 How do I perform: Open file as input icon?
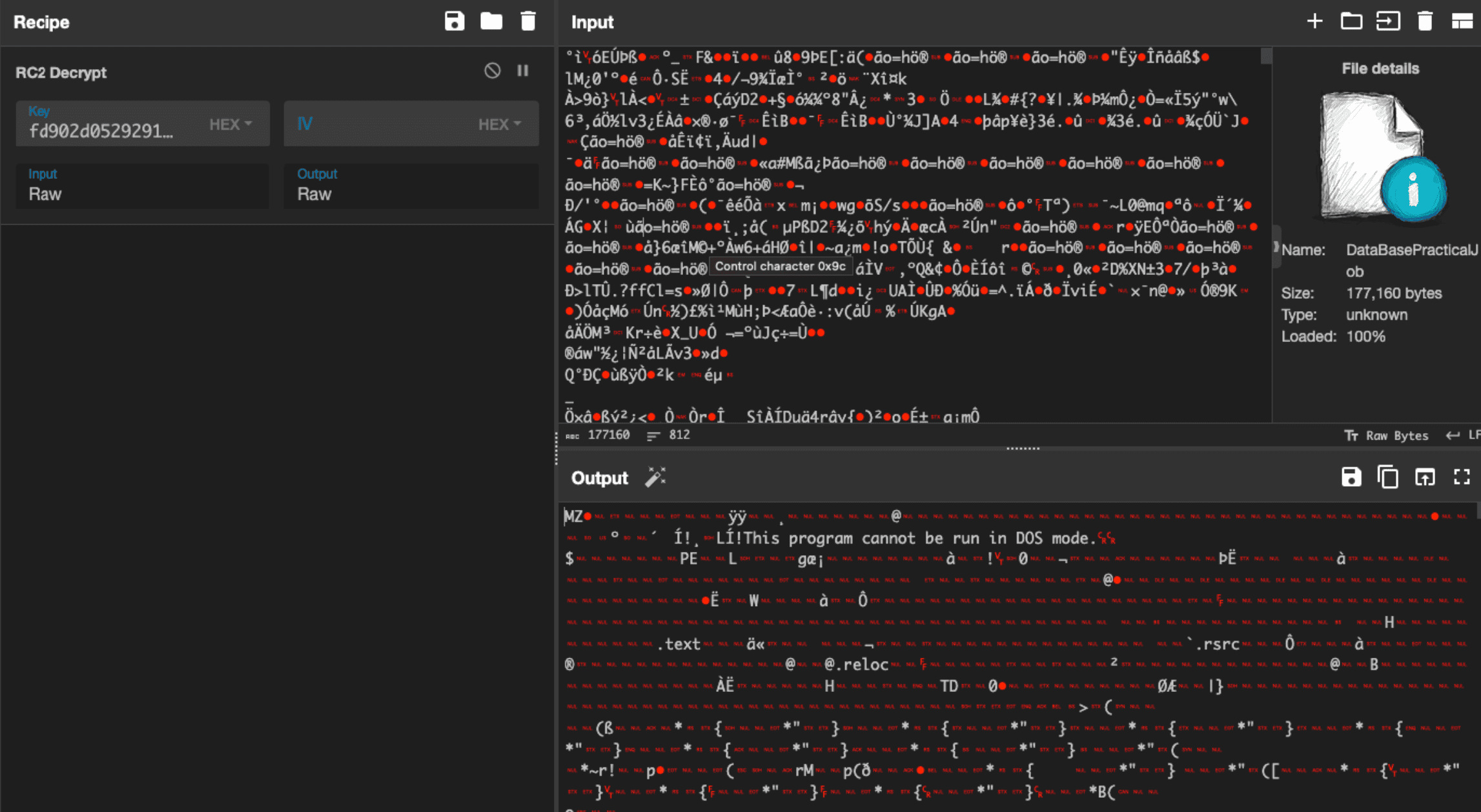(x=1388, y=21)
